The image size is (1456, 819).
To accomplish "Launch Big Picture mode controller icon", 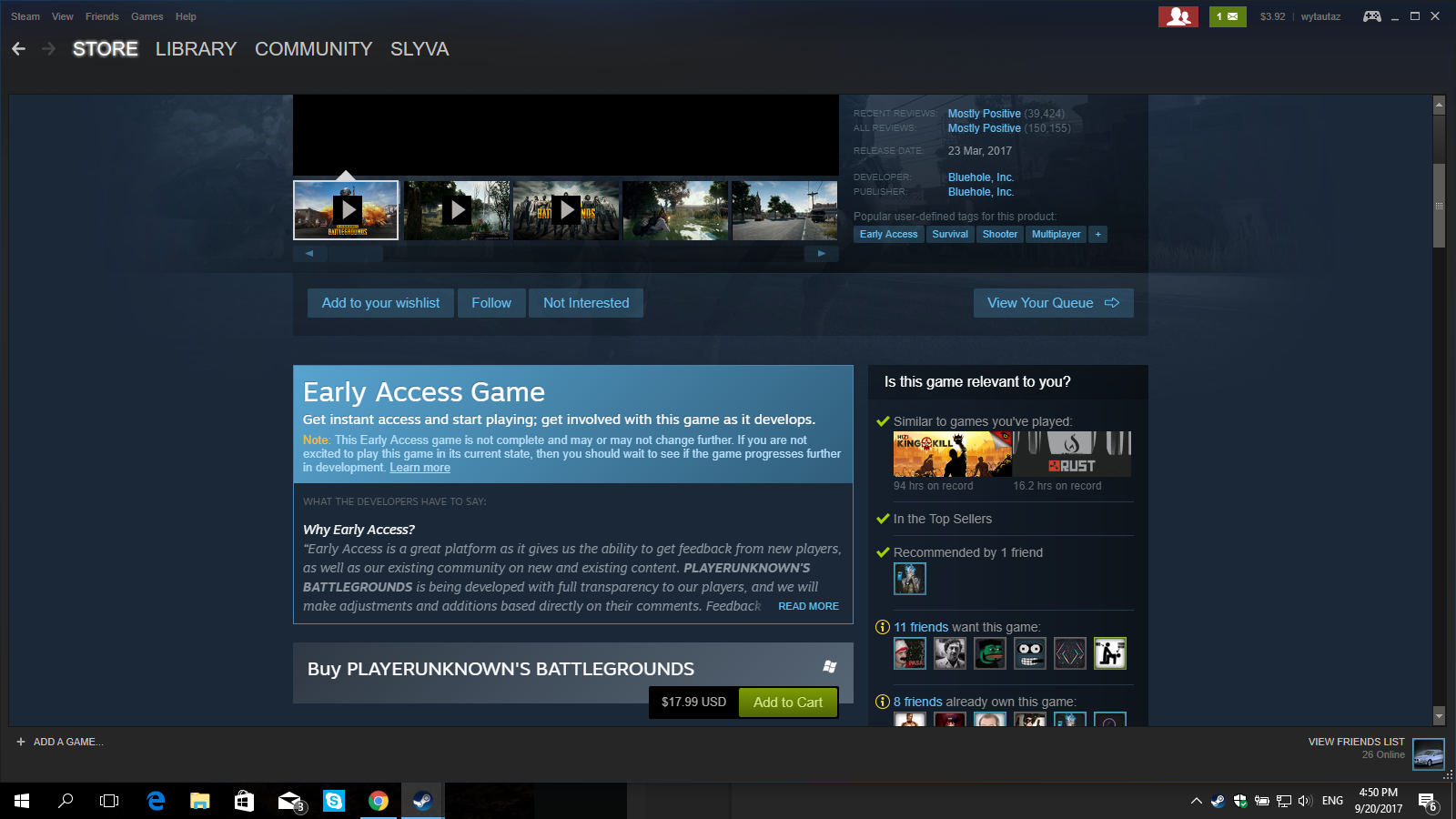I will click(x=1371, y=16).
